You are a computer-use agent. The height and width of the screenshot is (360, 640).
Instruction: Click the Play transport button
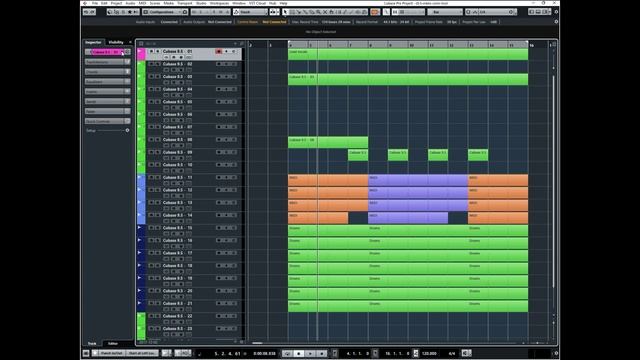tap(310, 353)
